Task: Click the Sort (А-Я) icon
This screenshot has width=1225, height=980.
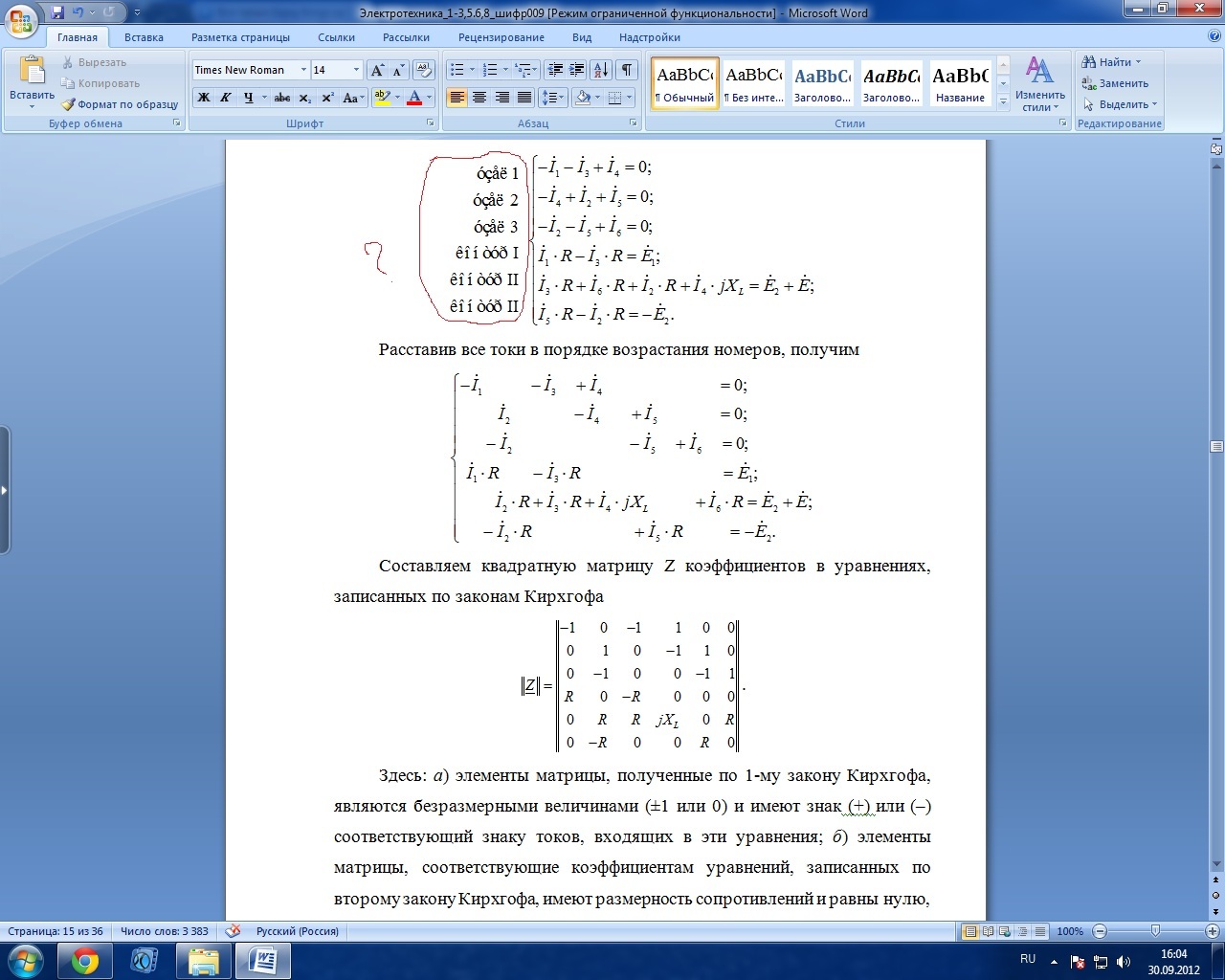Action: point(601,70)
